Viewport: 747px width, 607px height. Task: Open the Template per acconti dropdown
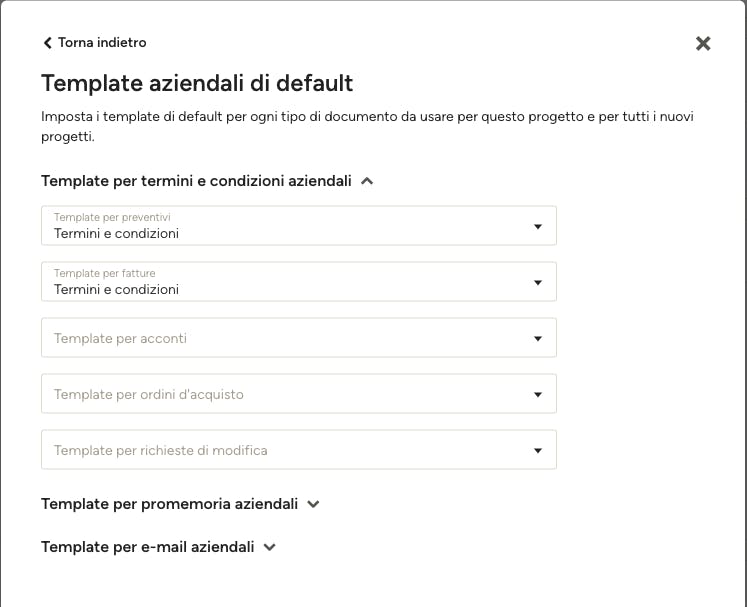tap(299, 338)
